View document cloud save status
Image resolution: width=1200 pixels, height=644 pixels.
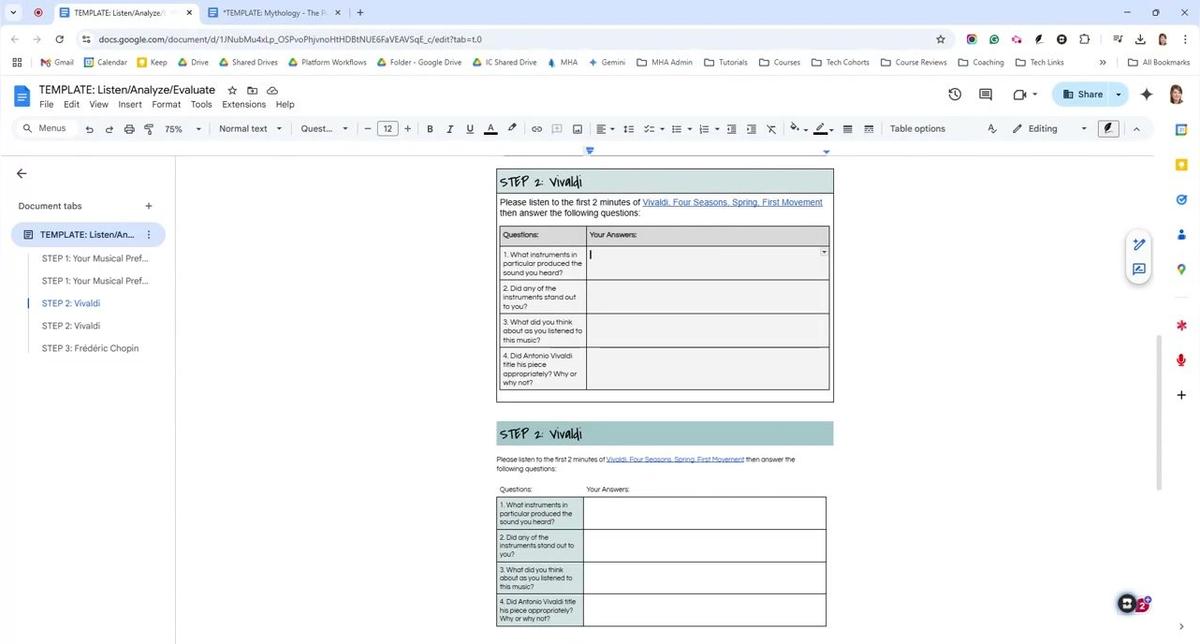pos(272,90)
